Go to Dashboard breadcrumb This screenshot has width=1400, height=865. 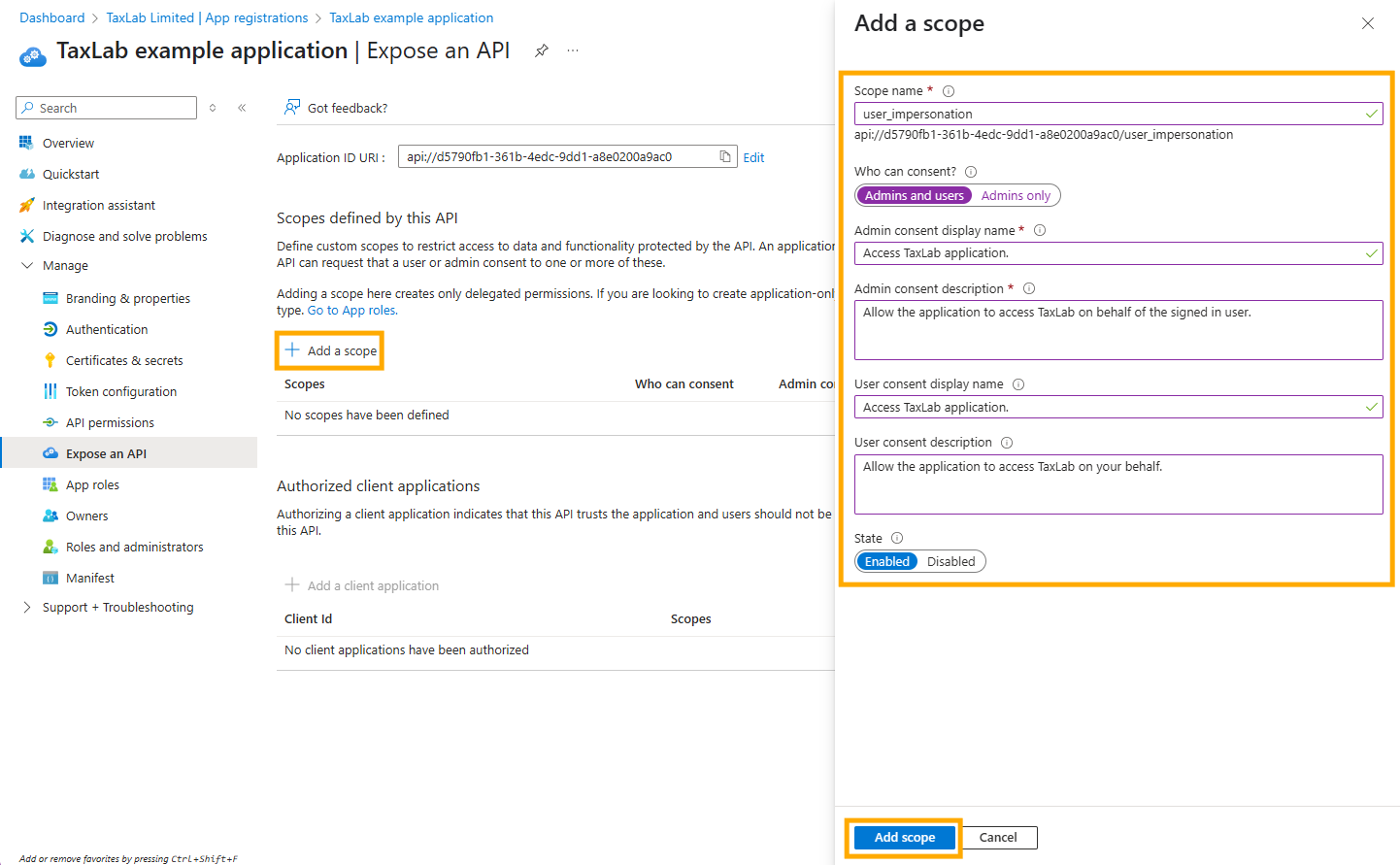coord(51,17)
